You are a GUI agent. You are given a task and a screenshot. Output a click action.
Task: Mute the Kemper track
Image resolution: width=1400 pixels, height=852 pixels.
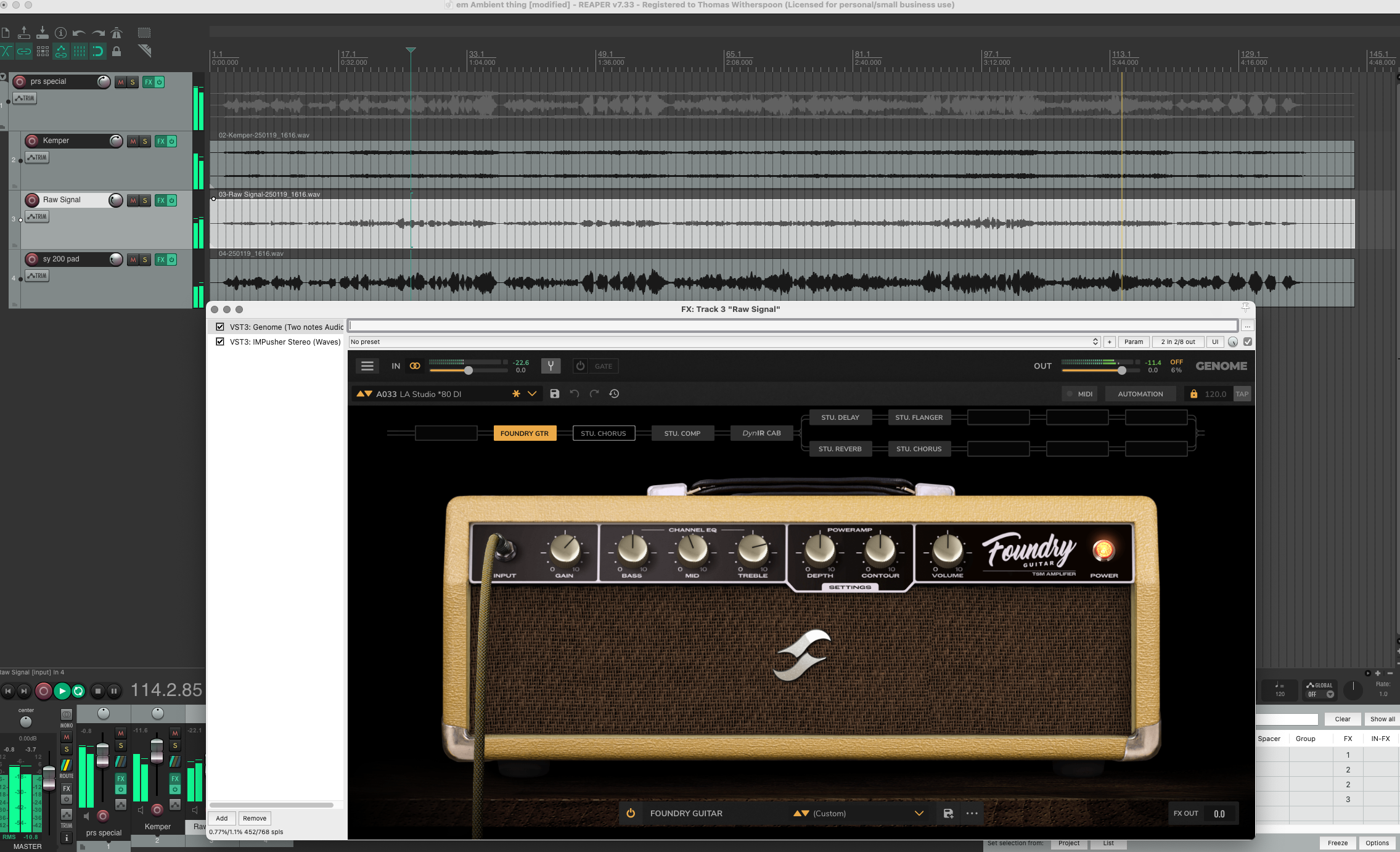[x=133, y=141]
